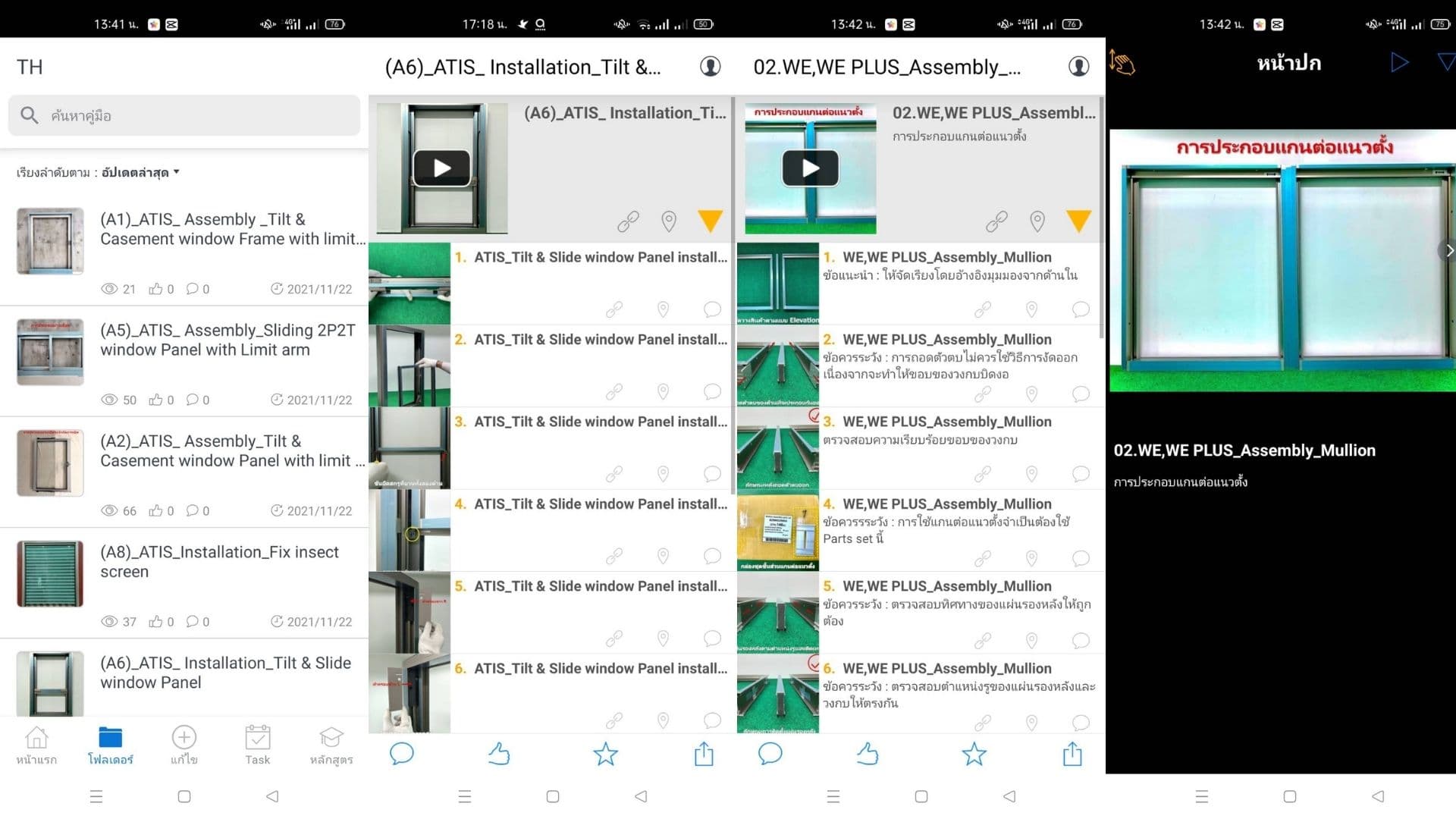This screenshot has height=819, width=1456.
Task: Open the หน้าแรก home tab
Action: tap(36, 745)
